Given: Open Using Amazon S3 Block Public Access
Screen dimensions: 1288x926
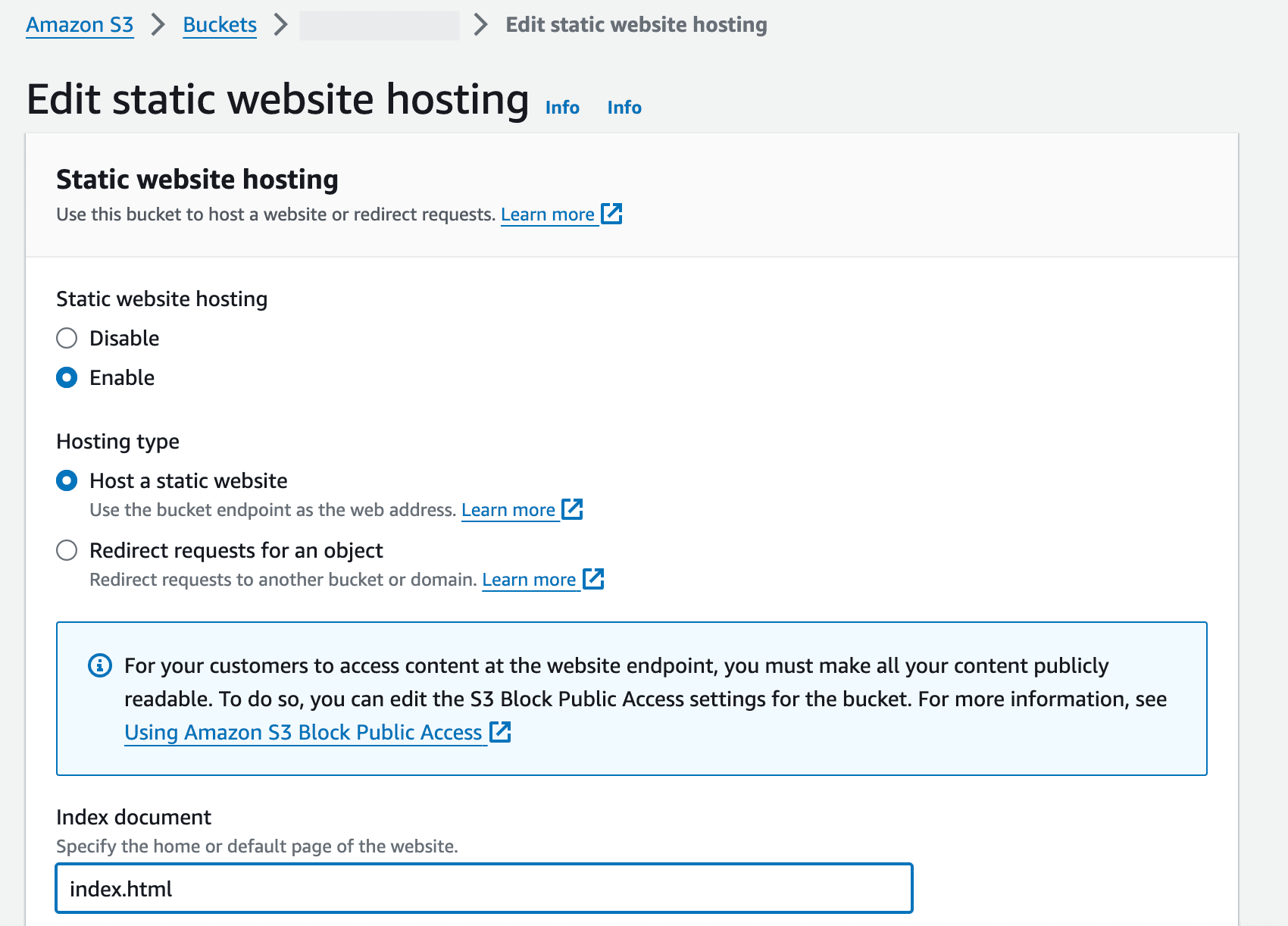Looking at the screenshot, I should 303,732.
